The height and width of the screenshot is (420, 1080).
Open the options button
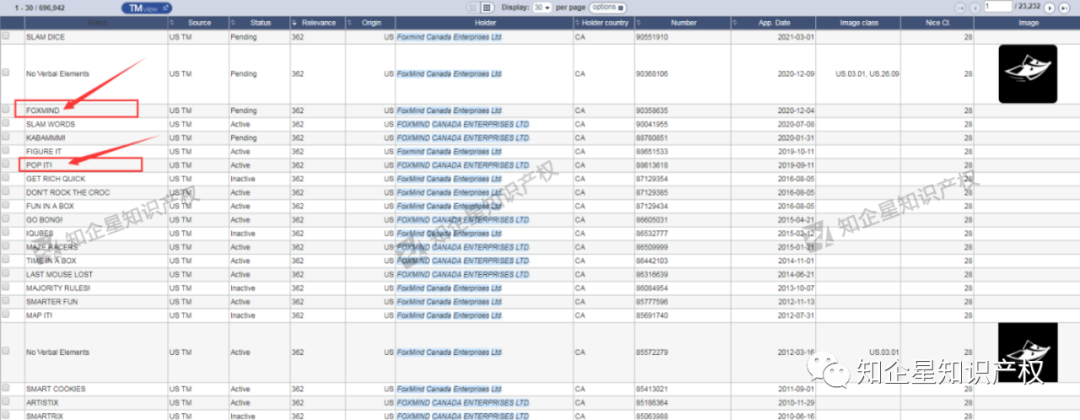tap(608, 7)
